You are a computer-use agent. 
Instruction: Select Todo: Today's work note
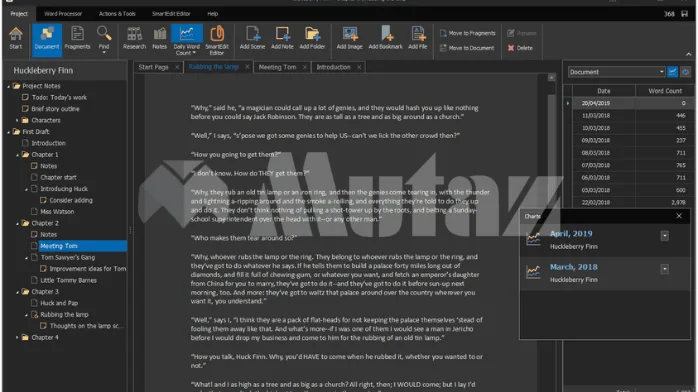[x=59, y=97]
